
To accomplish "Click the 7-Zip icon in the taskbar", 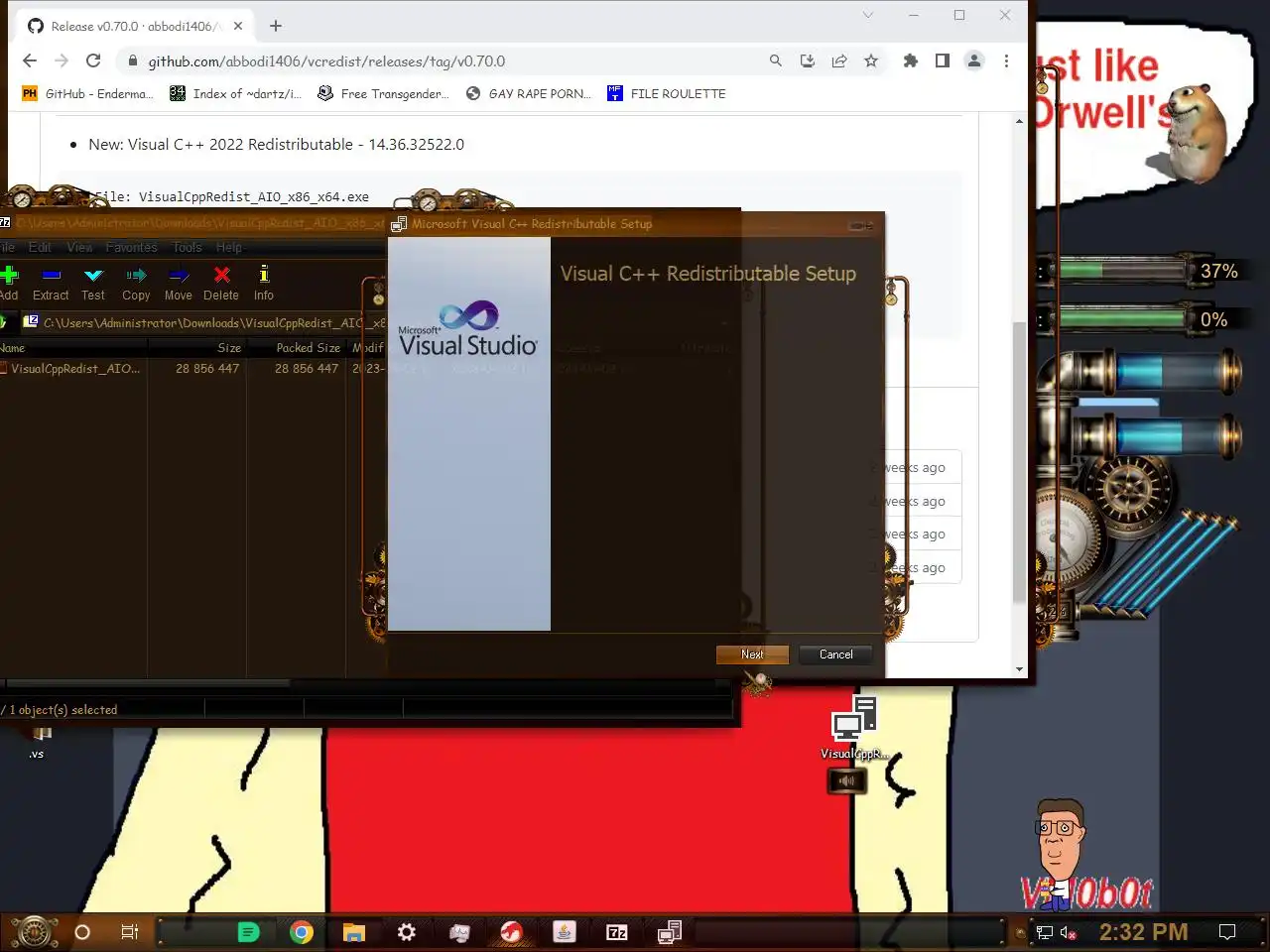I will click(x=617, y=932).
